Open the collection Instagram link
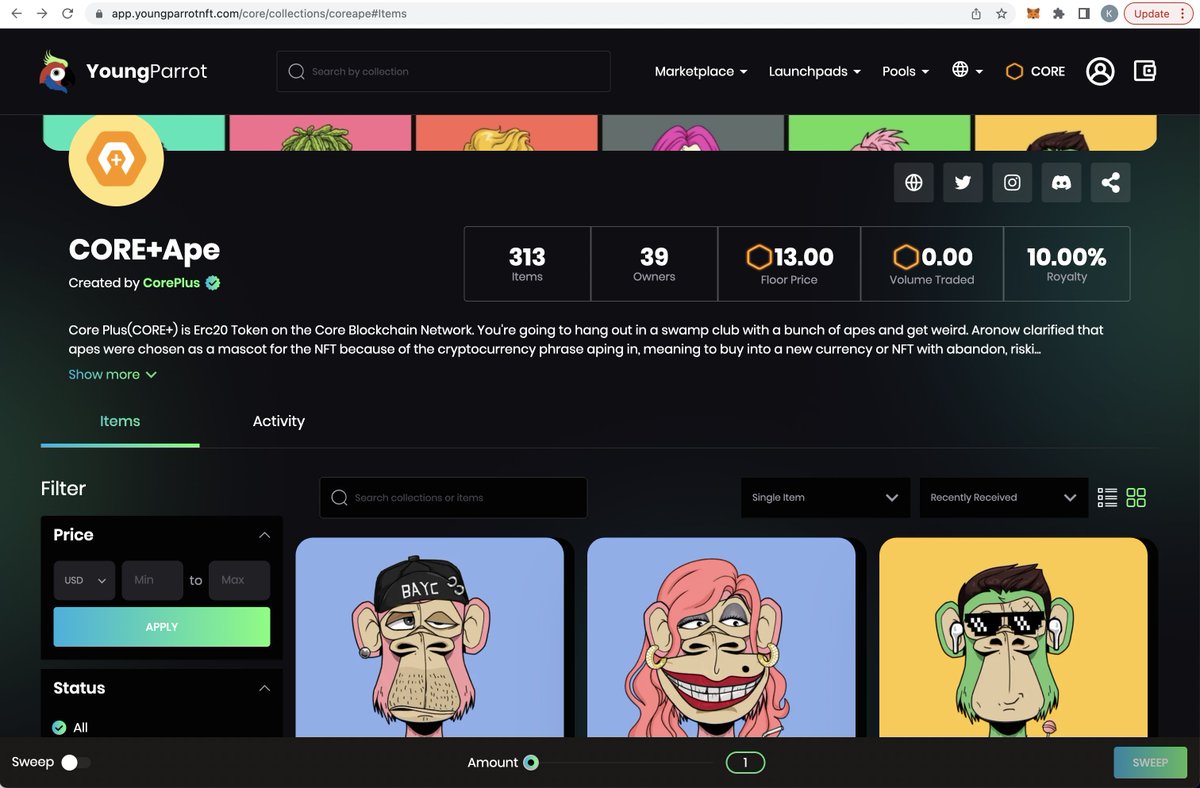Image resolution: width=1200 pixels, height=788 pixels. click(1012, 183)
